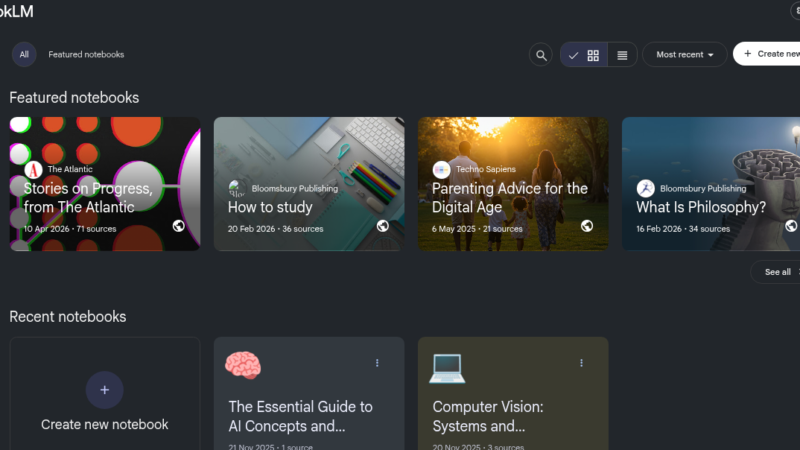This screenshot has height=450, width=800.
Task: Click the Techno Sapiens publisher logo
Action: [x=441, y=169]
